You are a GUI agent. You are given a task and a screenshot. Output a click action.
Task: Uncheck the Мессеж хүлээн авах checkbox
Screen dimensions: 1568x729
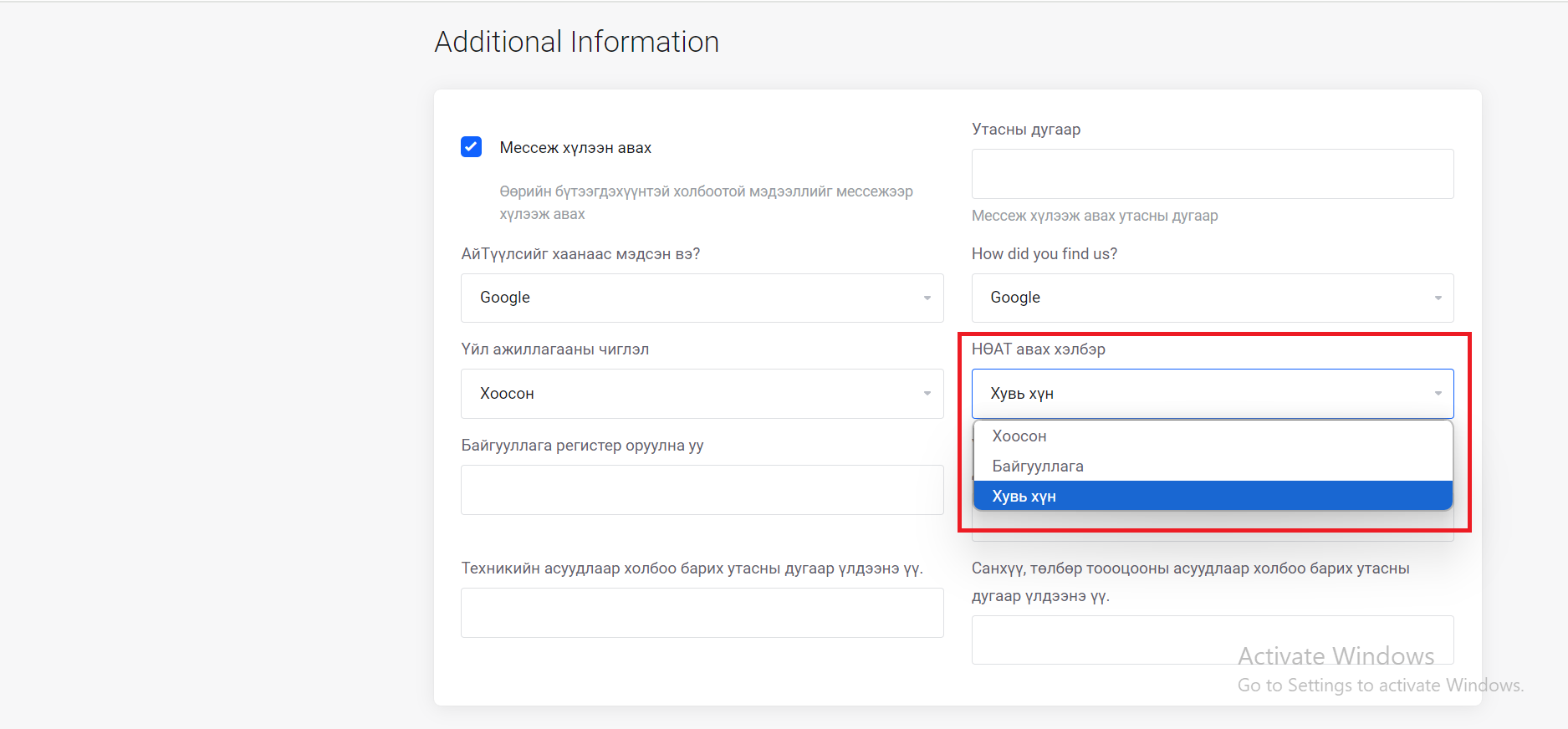[x=471, y=147]
